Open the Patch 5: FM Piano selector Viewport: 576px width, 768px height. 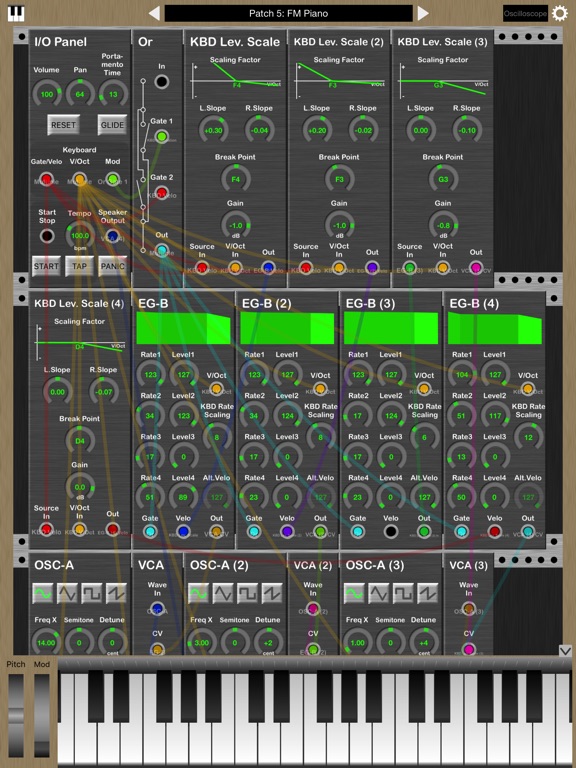(x=288, y=13)
